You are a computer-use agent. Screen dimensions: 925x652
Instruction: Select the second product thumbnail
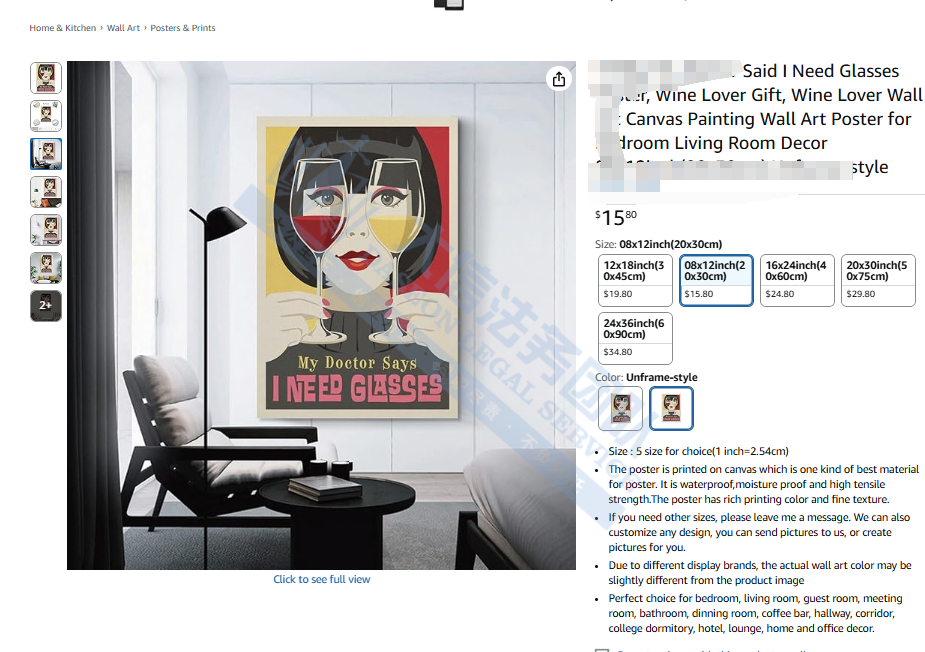[46, 116]
